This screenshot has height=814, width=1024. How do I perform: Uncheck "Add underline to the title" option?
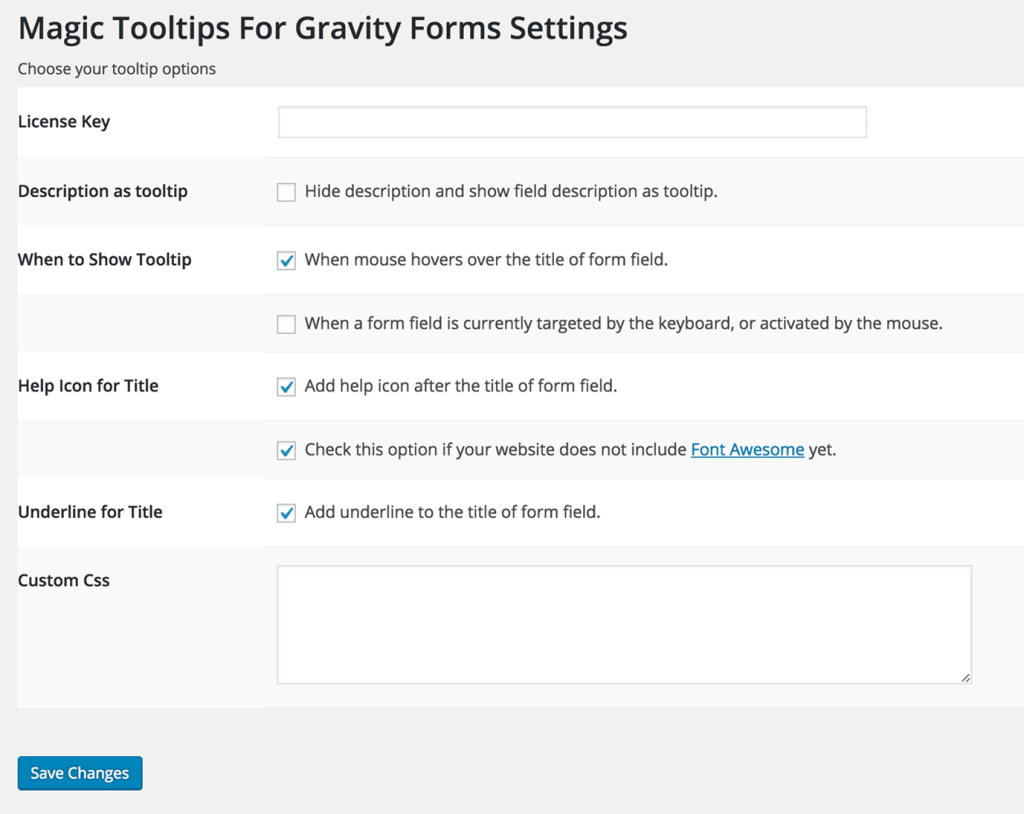click(286, 512)
